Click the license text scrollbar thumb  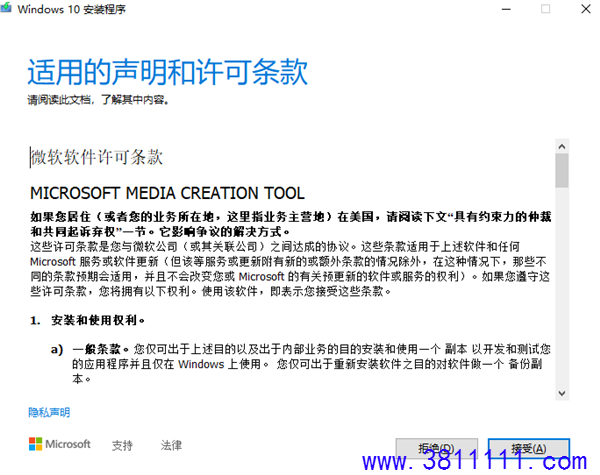point(562,171)
